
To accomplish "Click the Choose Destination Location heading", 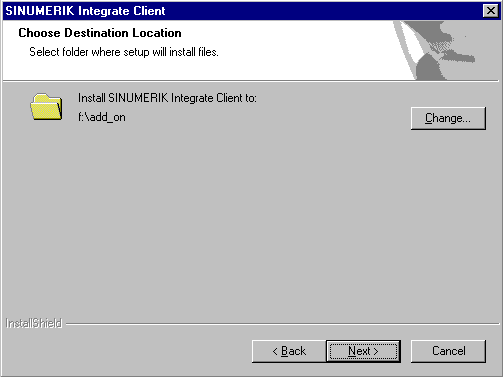I will point(100,33).
